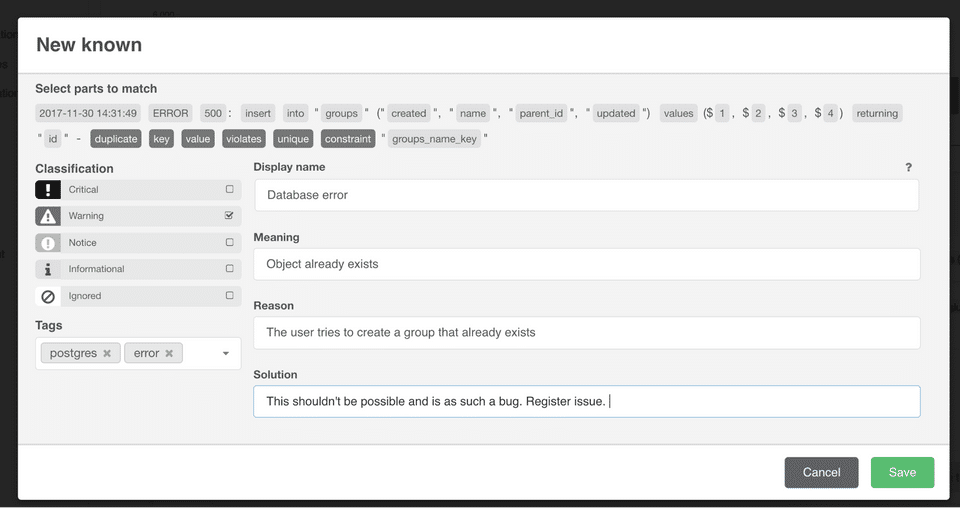Open the question mark help icon
Image resolution: width=960 pixels, height=508 pixels.
click(908, 168)
